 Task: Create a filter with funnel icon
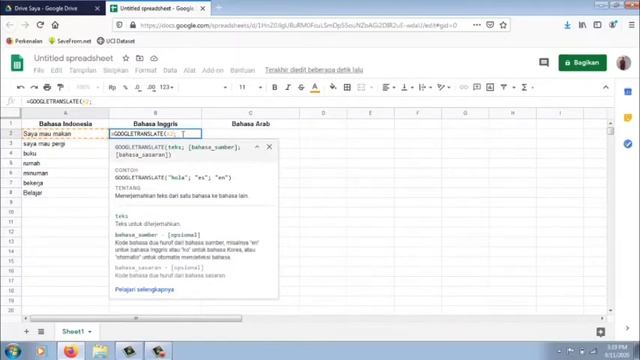[x=504, y=87]
